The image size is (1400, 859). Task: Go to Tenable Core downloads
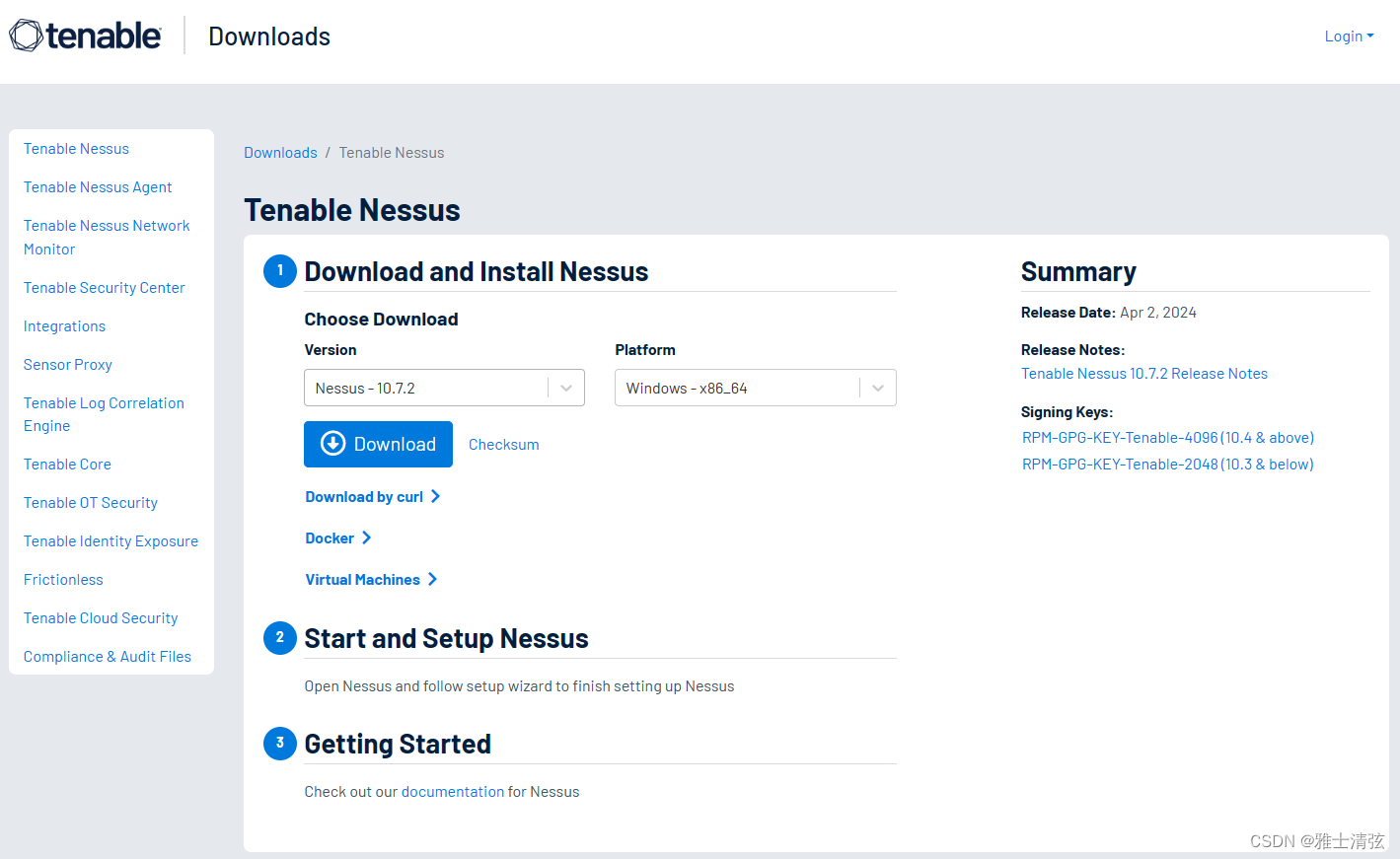click(x=67, y=465)
